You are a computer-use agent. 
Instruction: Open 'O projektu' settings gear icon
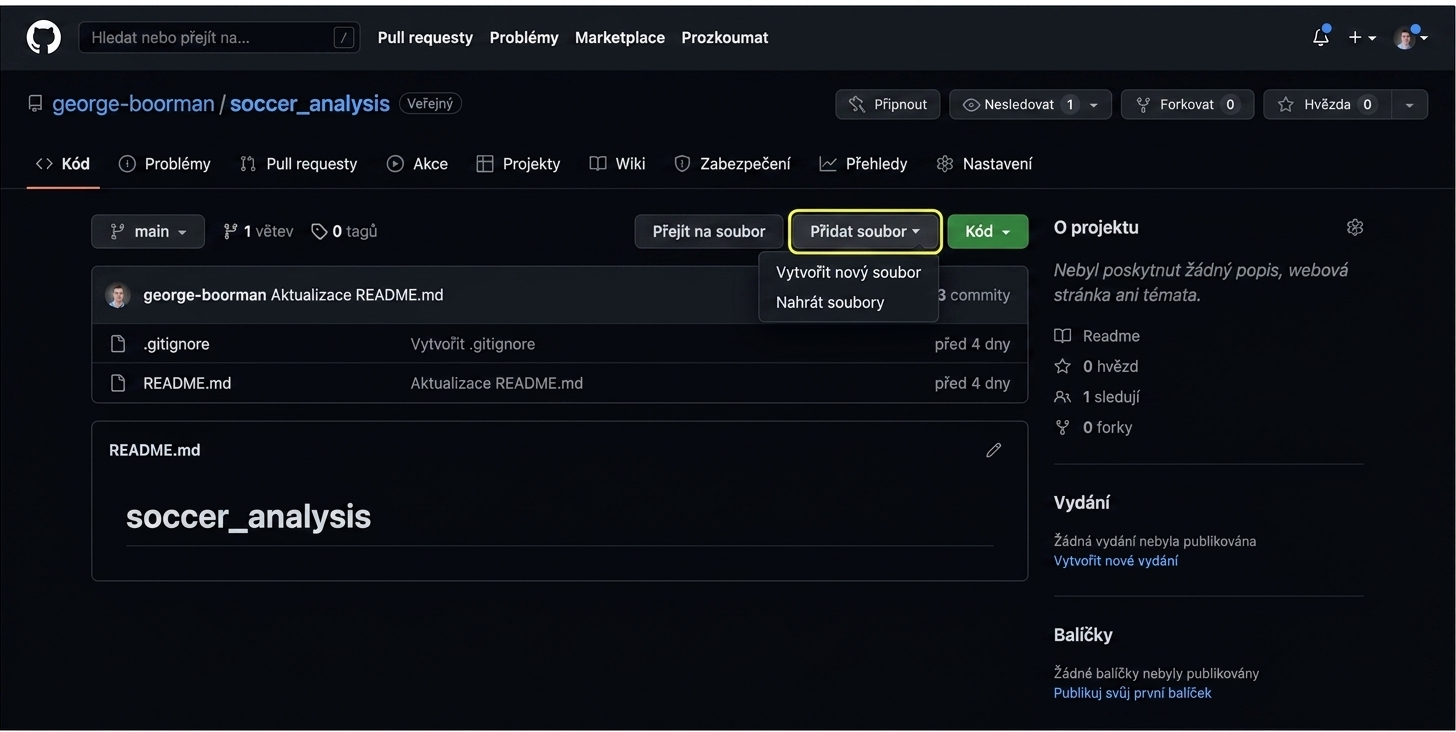[1355, 228]
